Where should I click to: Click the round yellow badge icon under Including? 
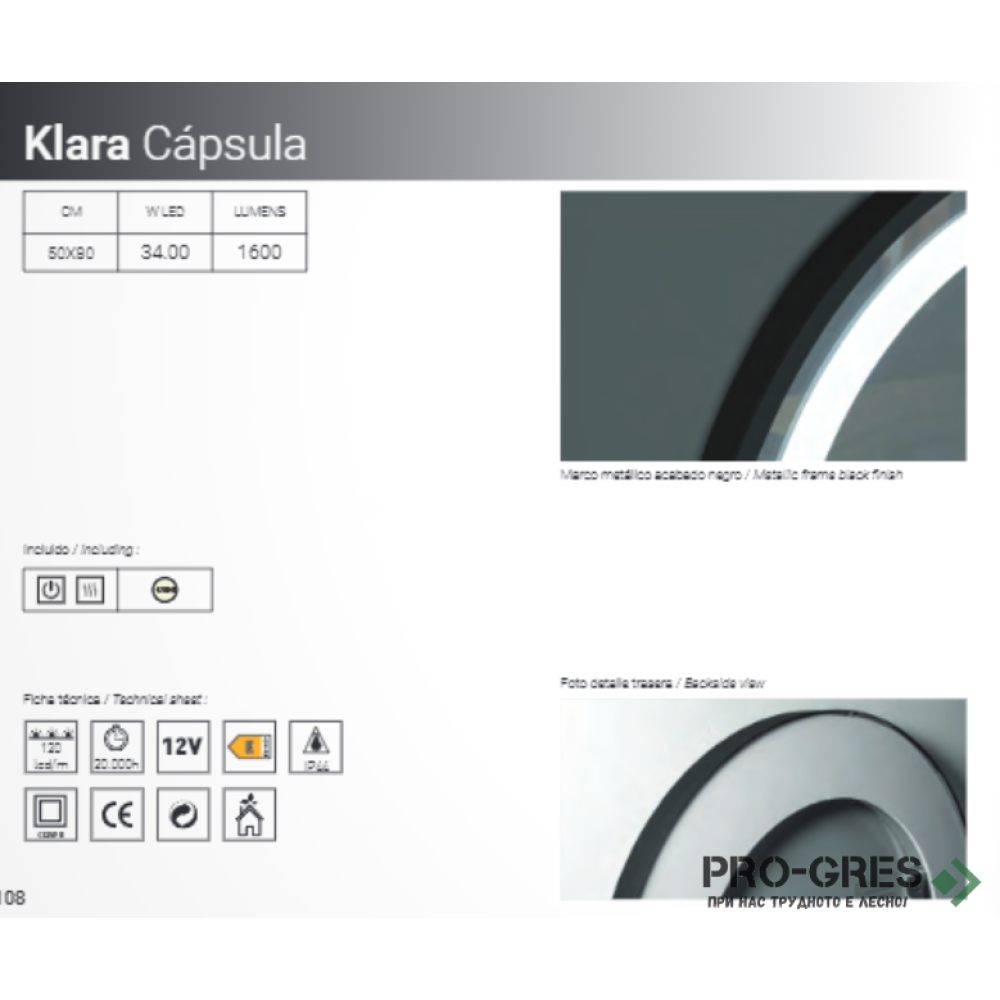point(165,590)
